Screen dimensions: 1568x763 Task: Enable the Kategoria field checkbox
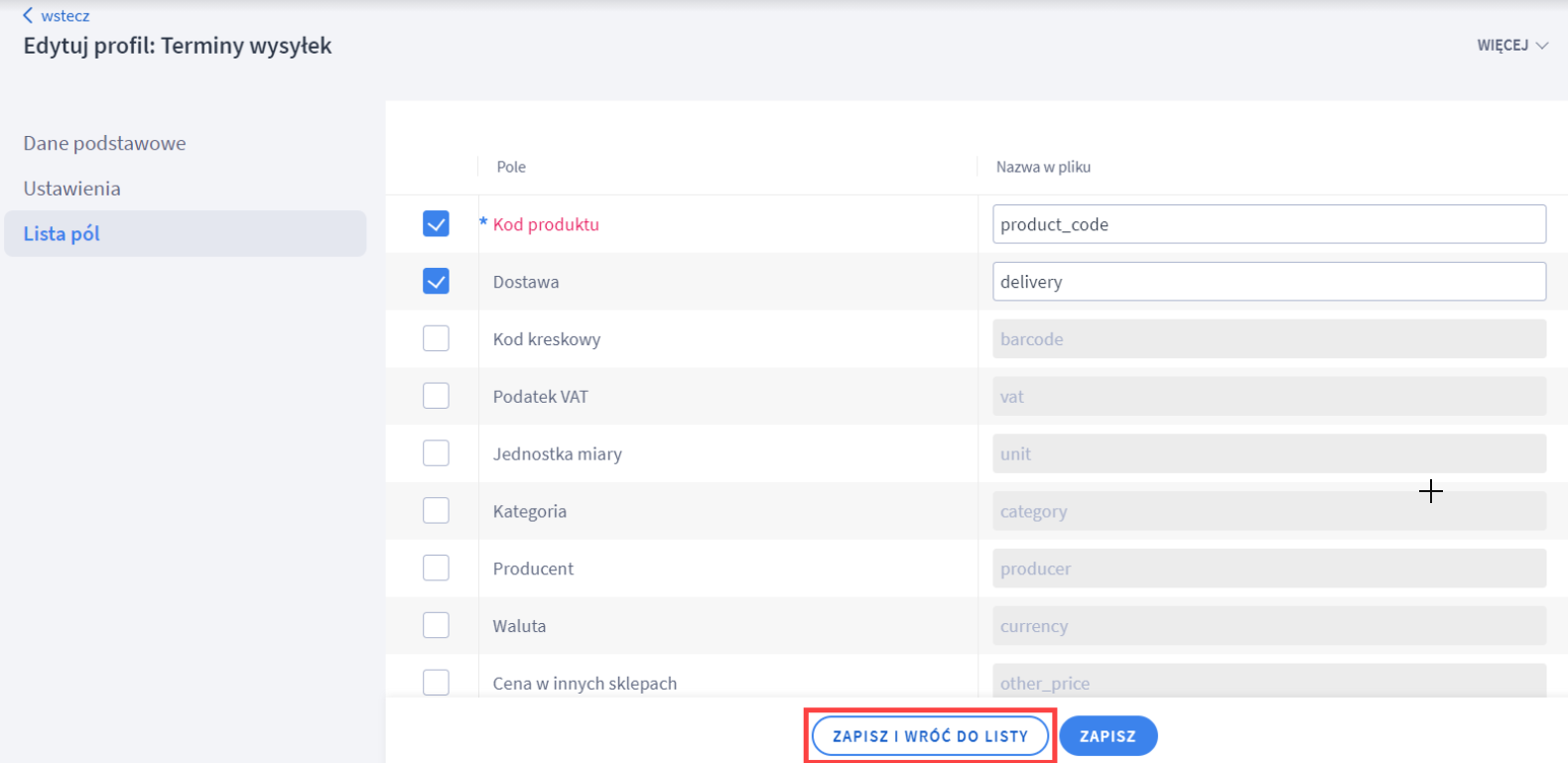pyautogui.click(x=436, y=511)
